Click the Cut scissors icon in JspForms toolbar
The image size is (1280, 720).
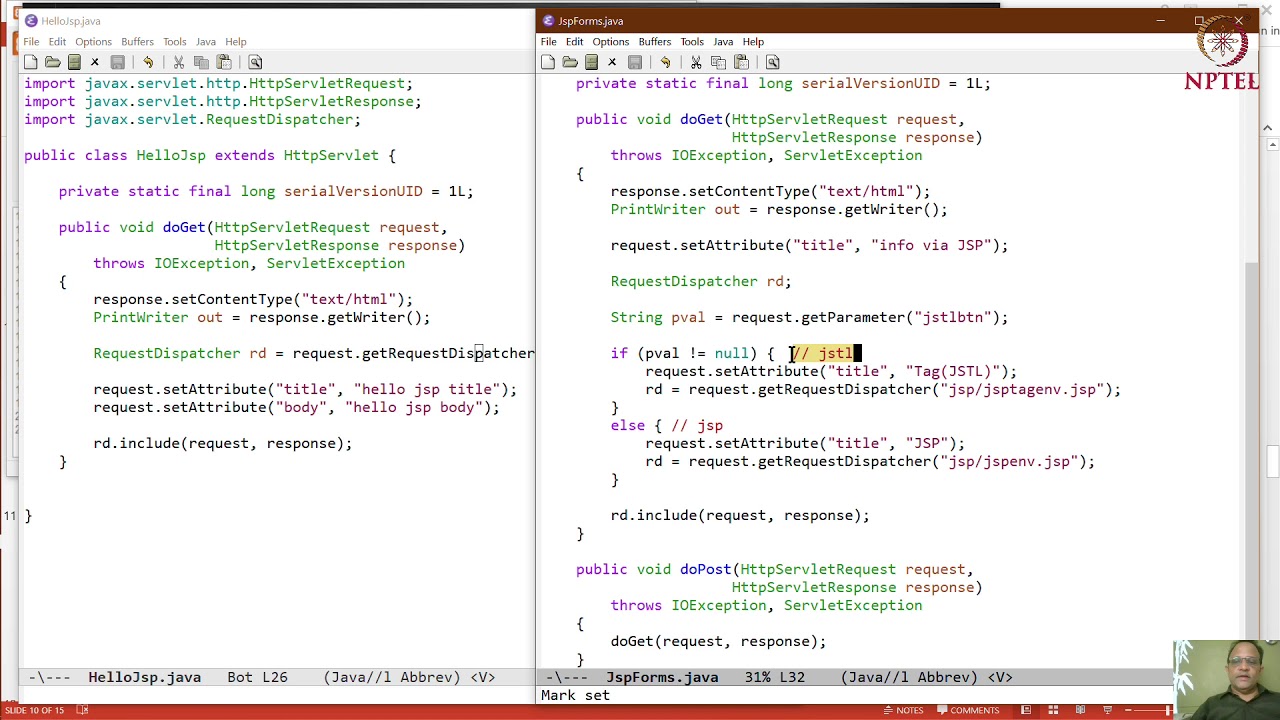(x=696, y=63)
